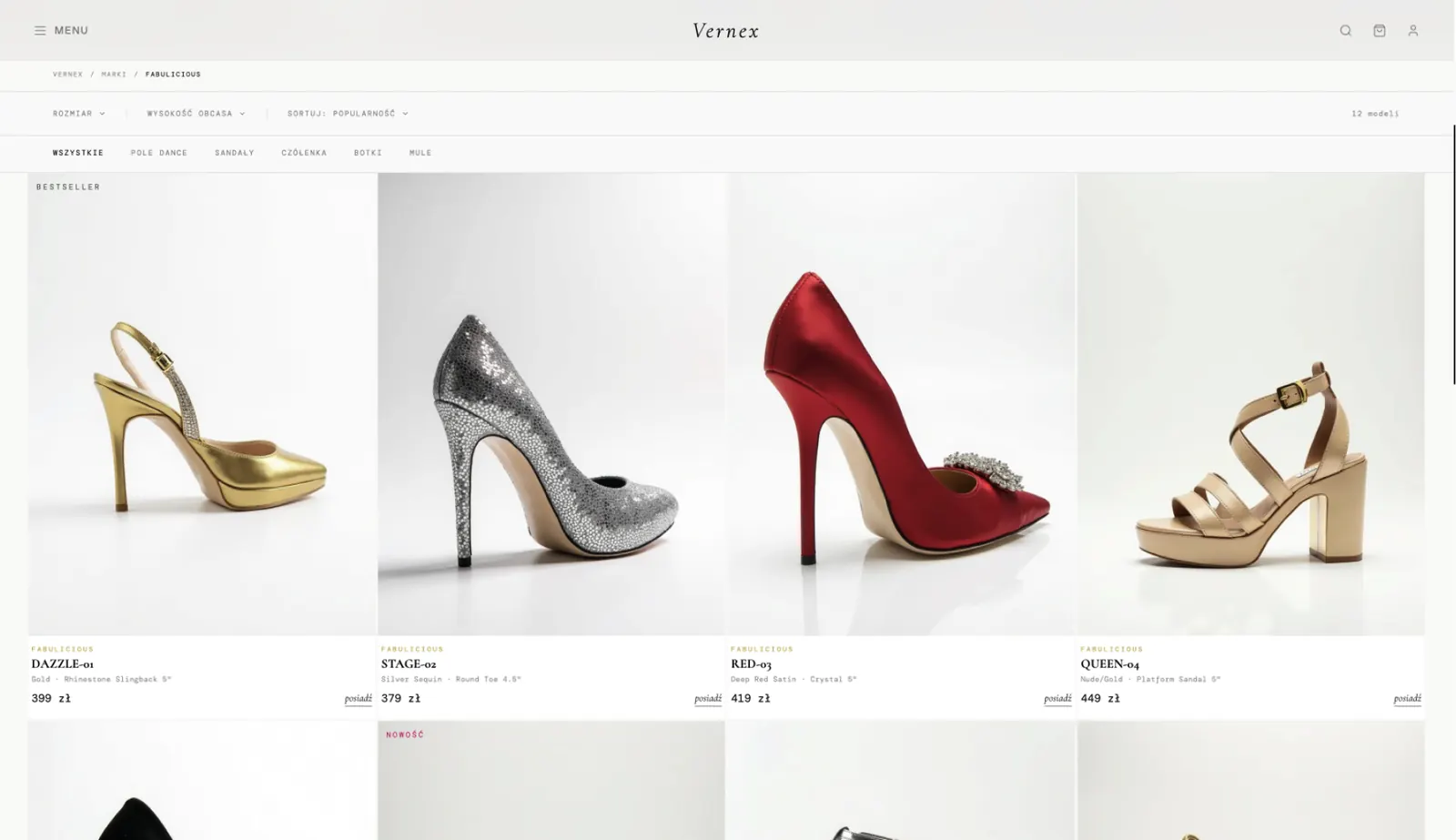Viewport: 1456px width, 840px height.
Task: Click the STAGE-02 product title
Action: click(x=409, y=664)
